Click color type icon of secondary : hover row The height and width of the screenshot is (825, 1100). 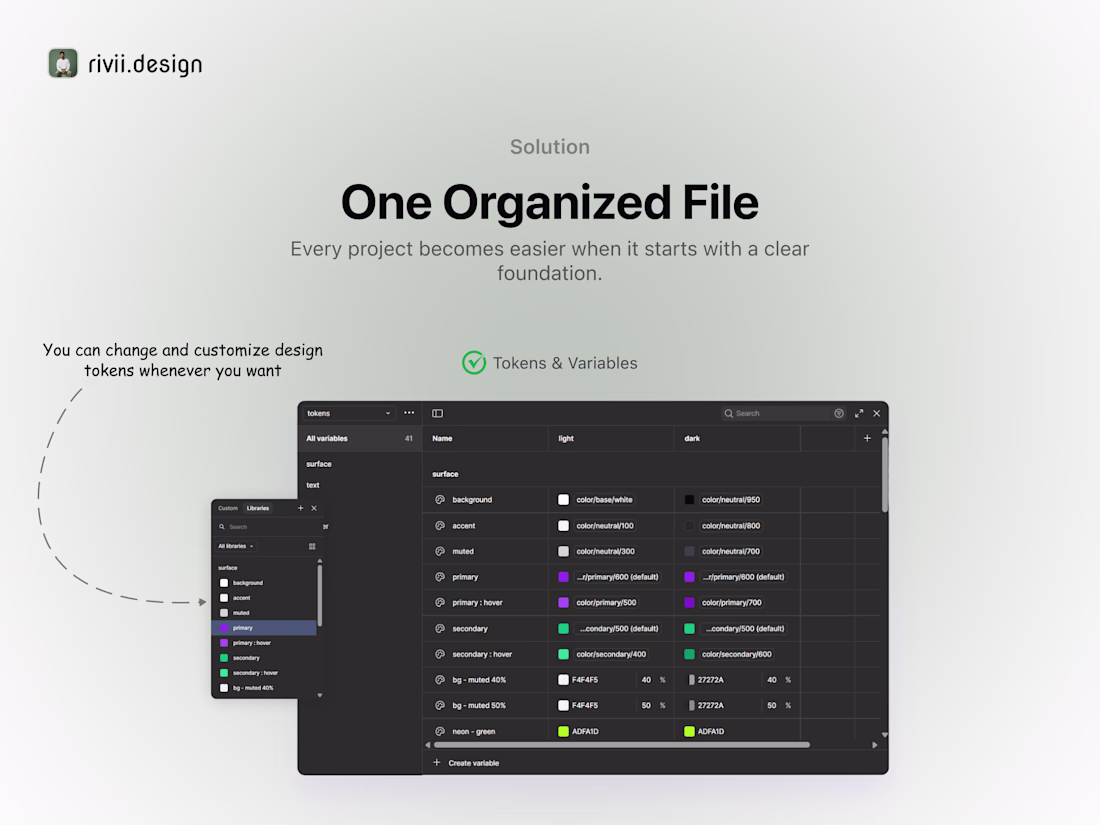pos(440,654)
